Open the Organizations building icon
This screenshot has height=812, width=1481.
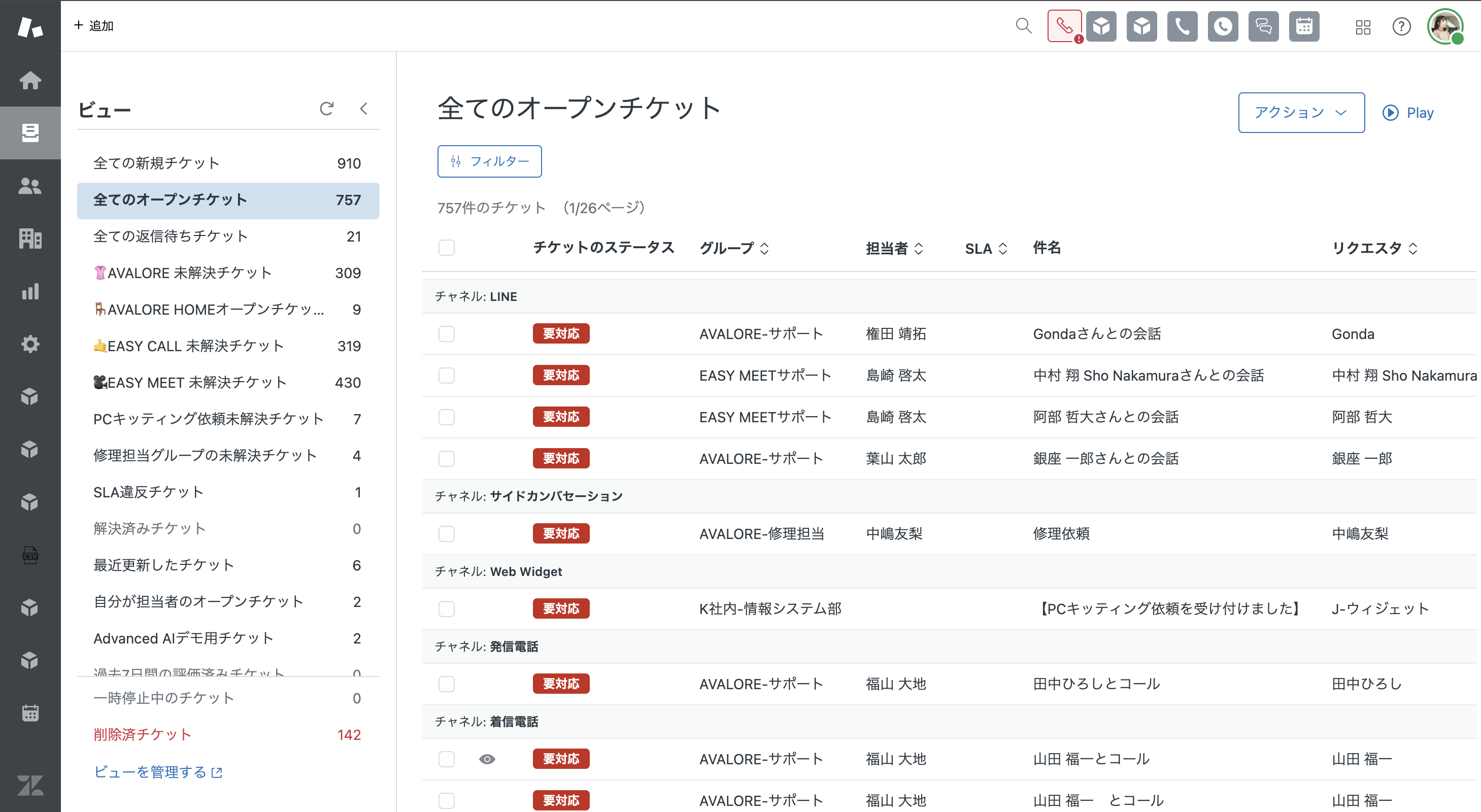[30, 238]
